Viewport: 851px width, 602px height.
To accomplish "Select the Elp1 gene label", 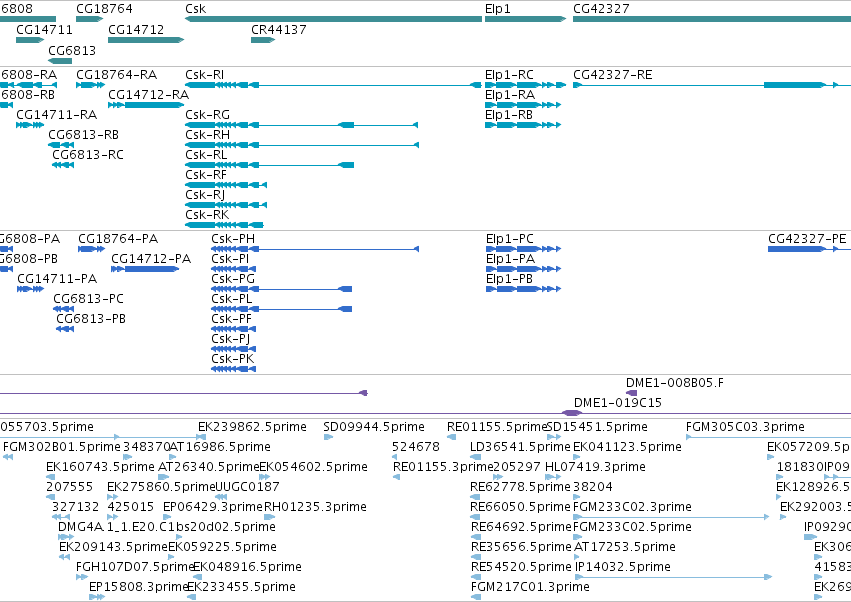I will pyautogui.click(x=498, y=9).
